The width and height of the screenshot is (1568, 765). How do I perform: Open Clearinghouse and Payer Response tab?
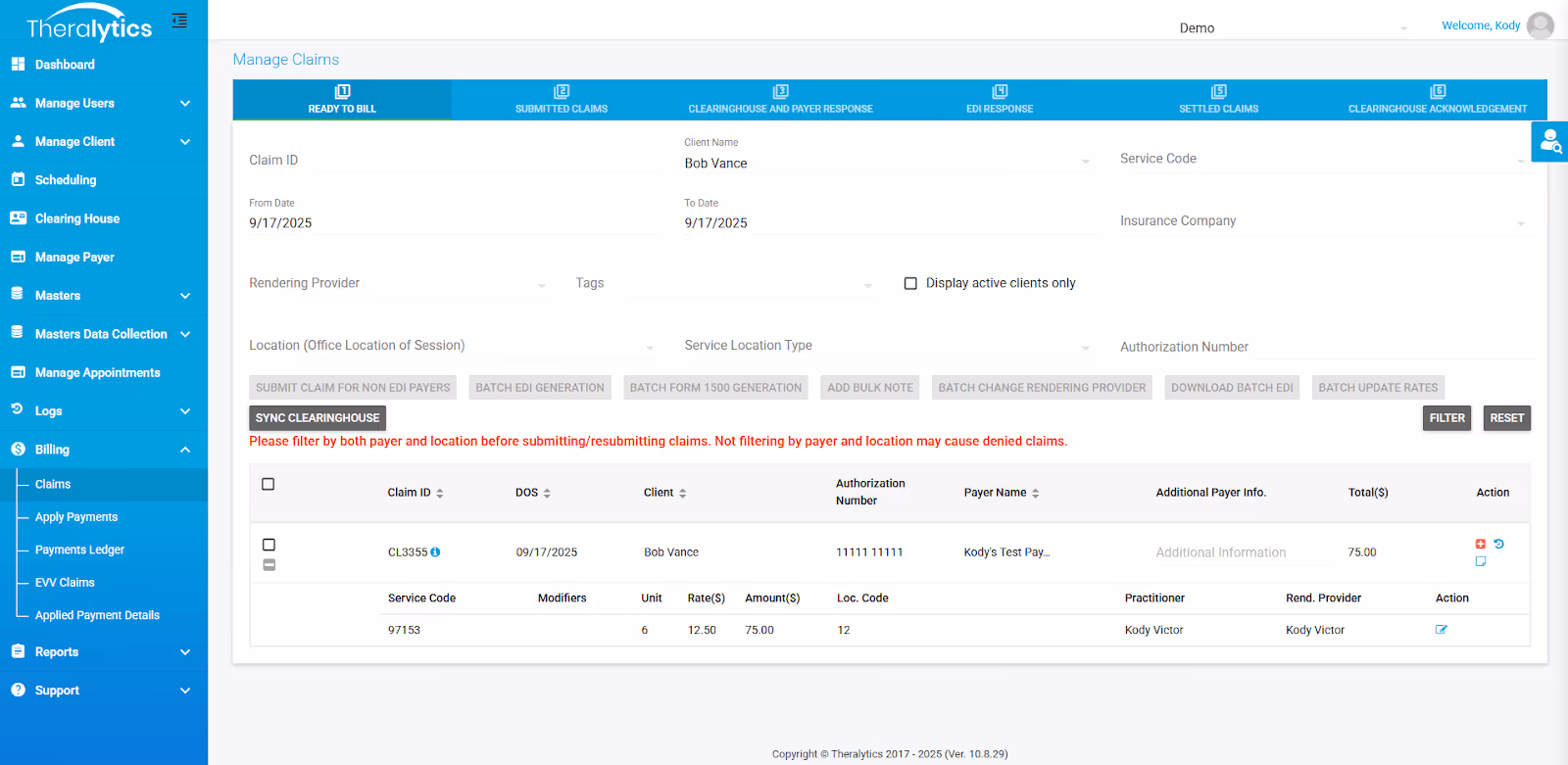[780, 100]
